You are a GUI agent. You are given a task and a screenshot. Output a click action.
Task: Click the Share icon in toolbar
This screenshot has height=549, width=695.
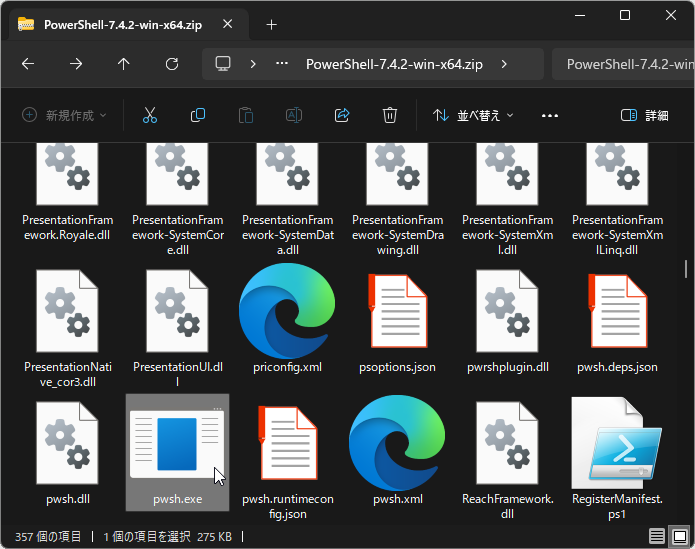click(x=342, y=115)
